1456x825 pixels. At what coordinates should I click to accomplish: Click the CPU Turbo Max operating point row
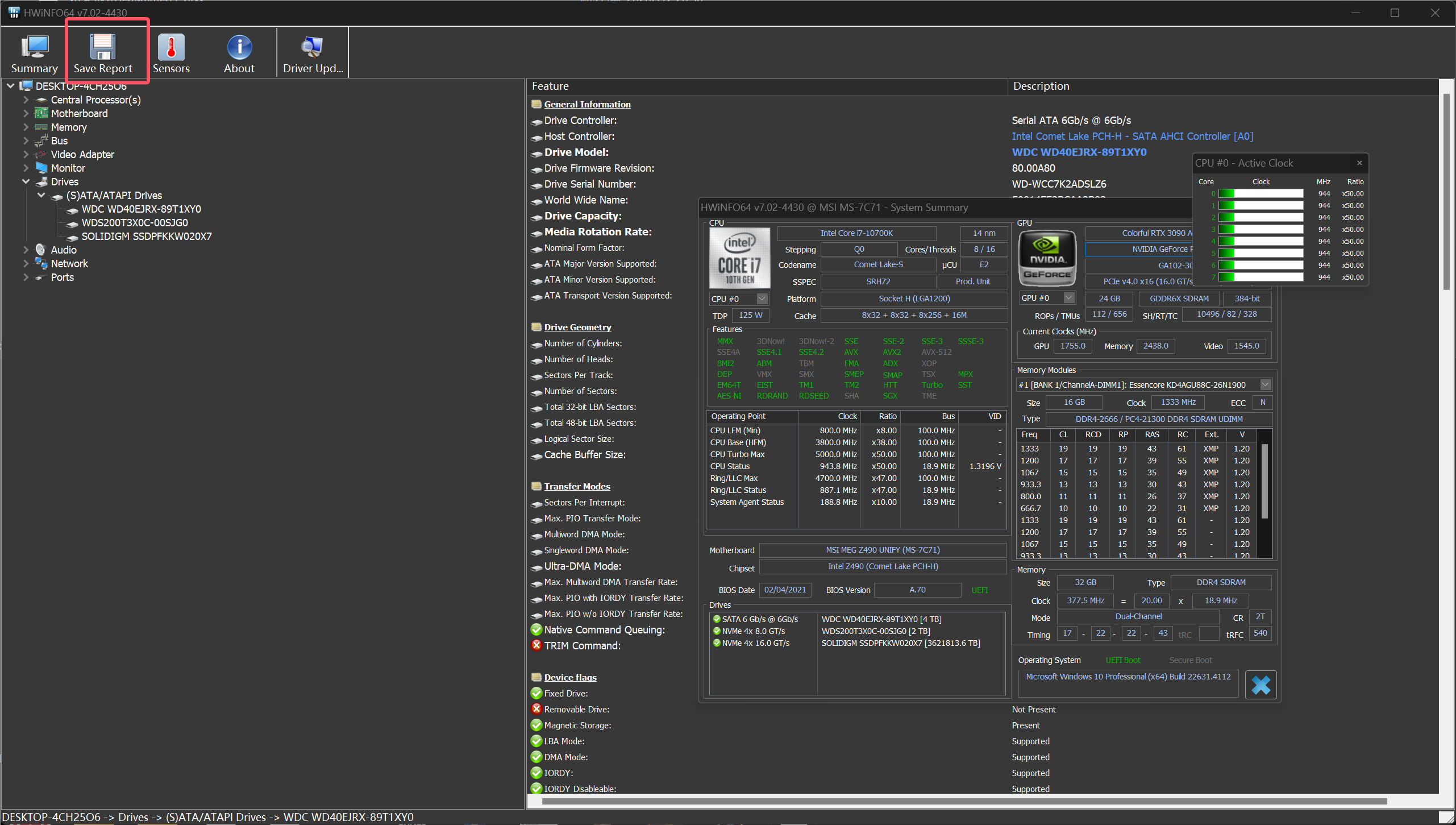coord(856,454)
